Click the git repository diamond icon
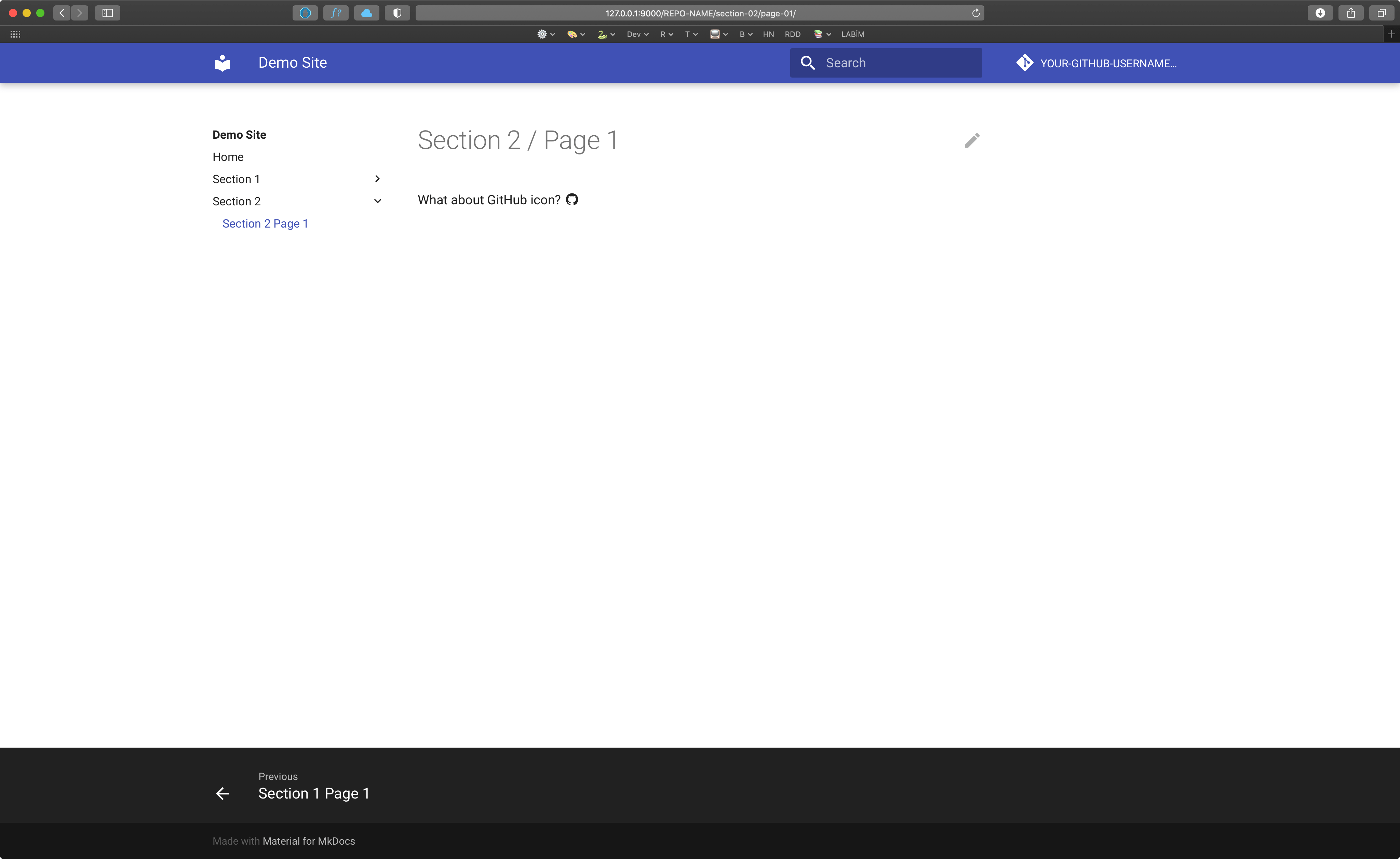This screenshot has height=859, width=1400. [1024, 63]
